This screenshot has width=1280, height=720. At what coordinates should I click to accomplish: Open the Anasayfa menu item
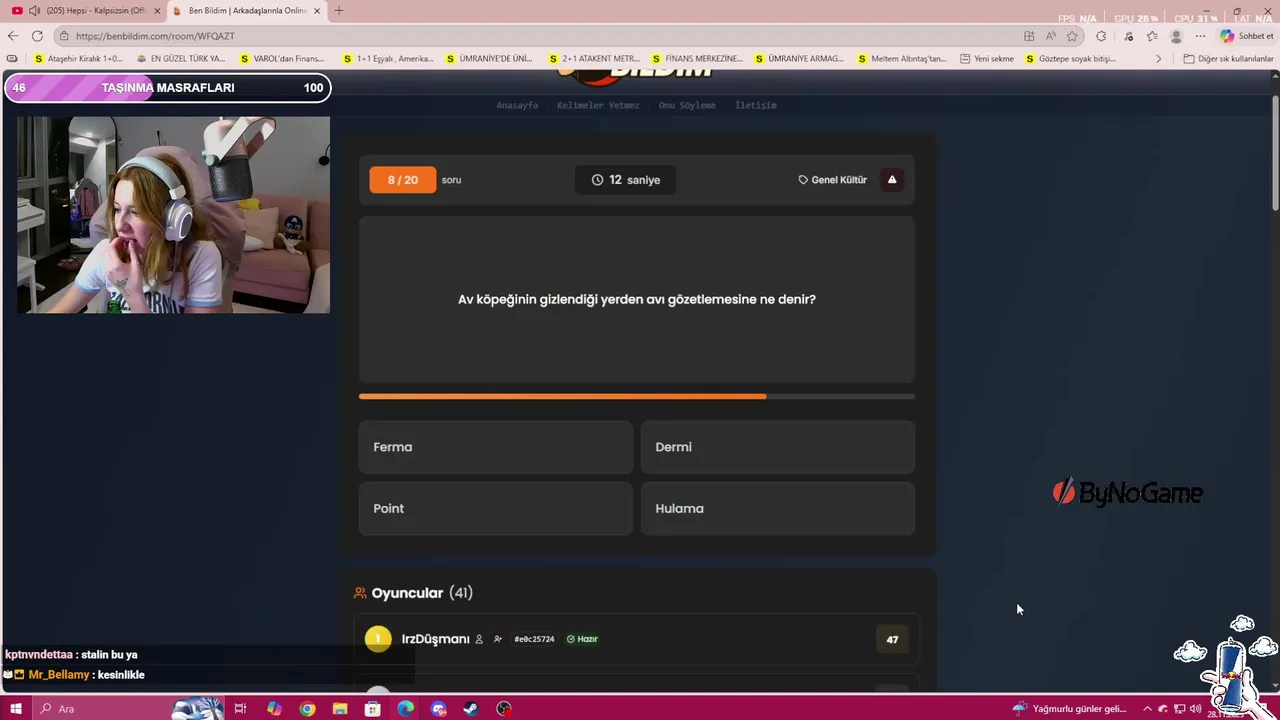pyautogui.click(x=517, y=105)
